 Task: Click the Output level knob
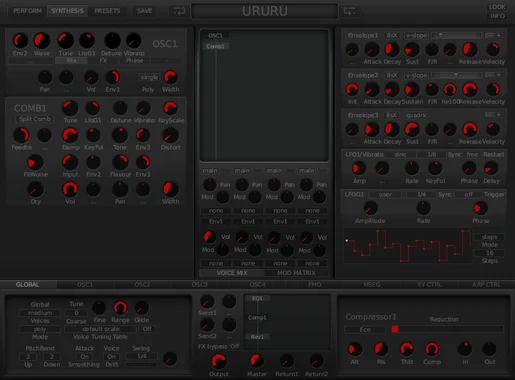tap(219, 362)
